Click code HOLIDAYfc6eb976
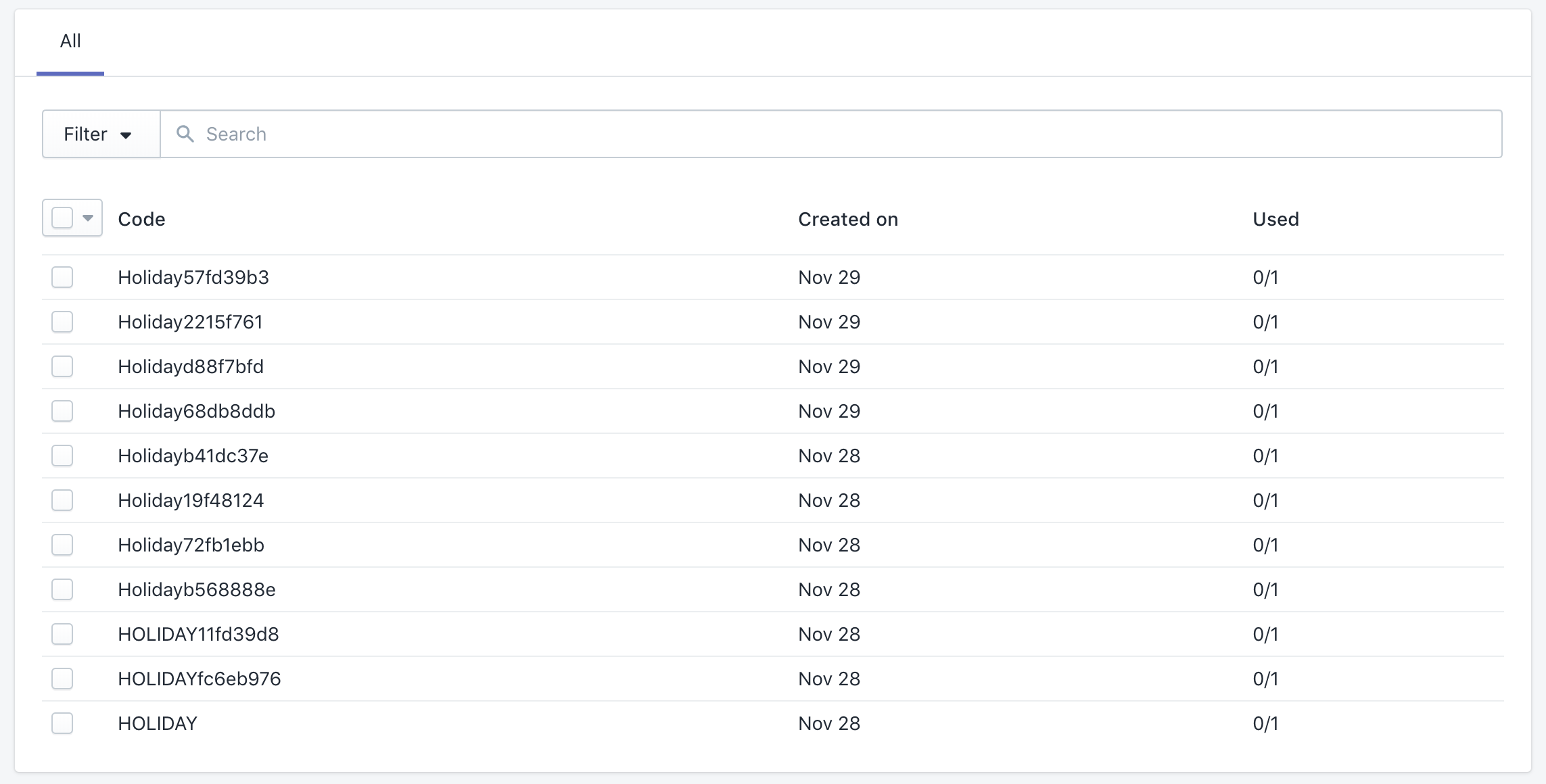This screenshot has width=1546, height=784. [199, 679]
